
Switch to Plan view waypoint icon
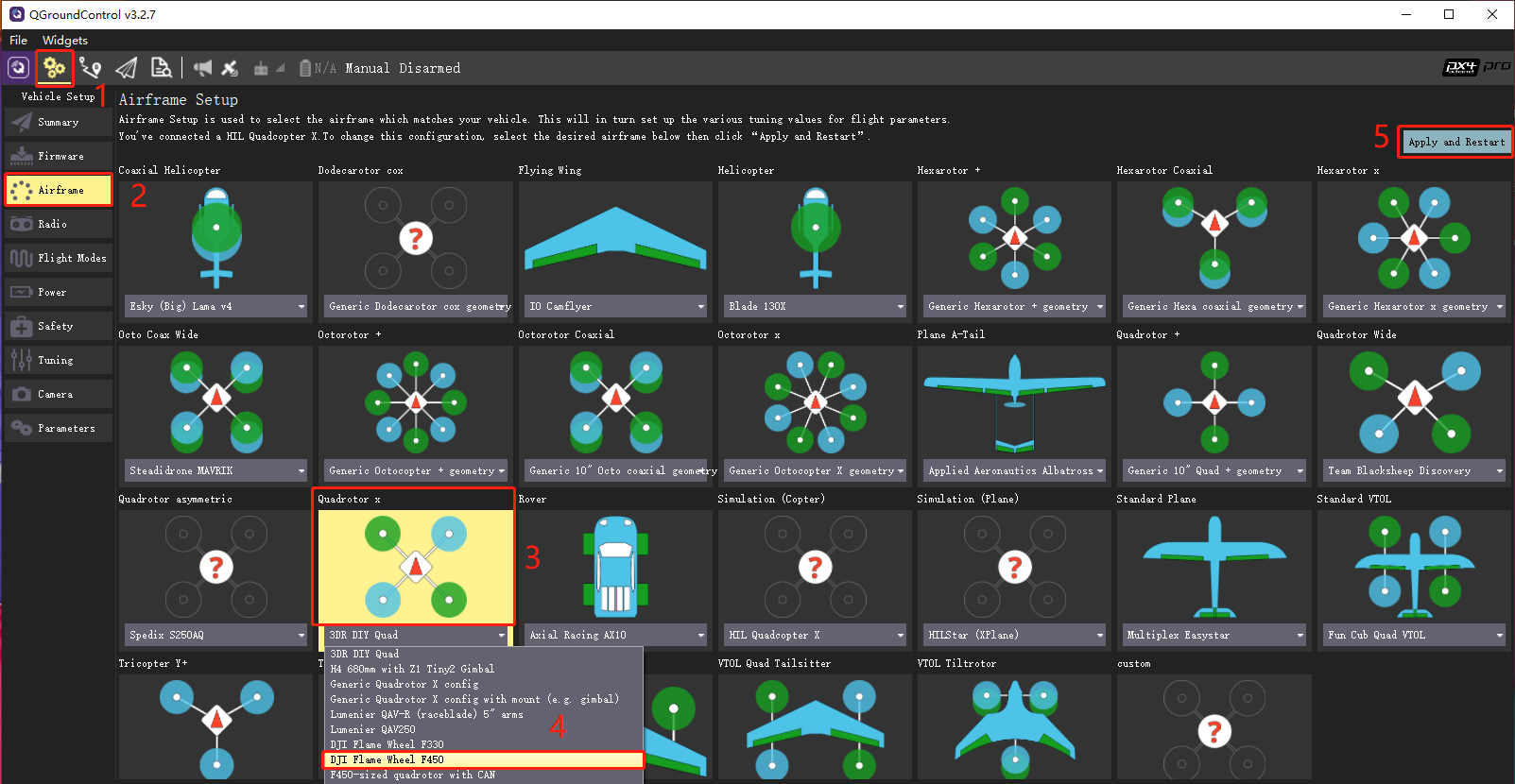point(91,68)
